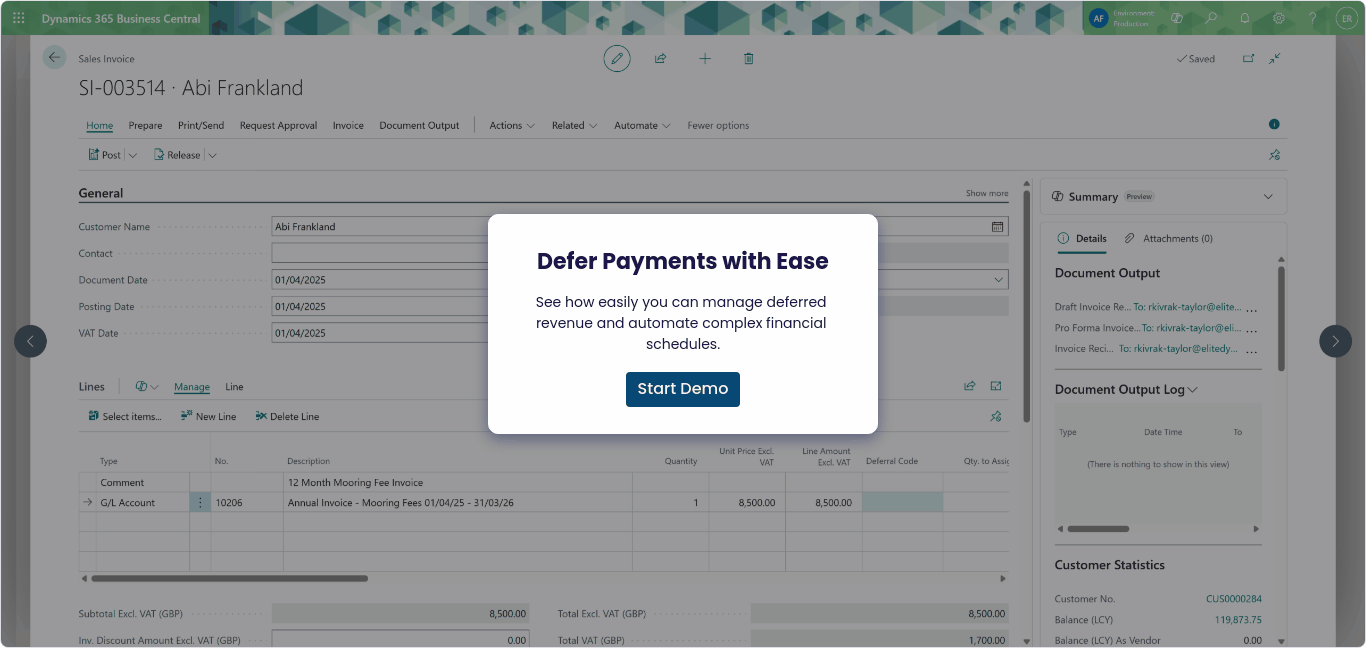Select the Document Output tab

click(x=419, y=126)
